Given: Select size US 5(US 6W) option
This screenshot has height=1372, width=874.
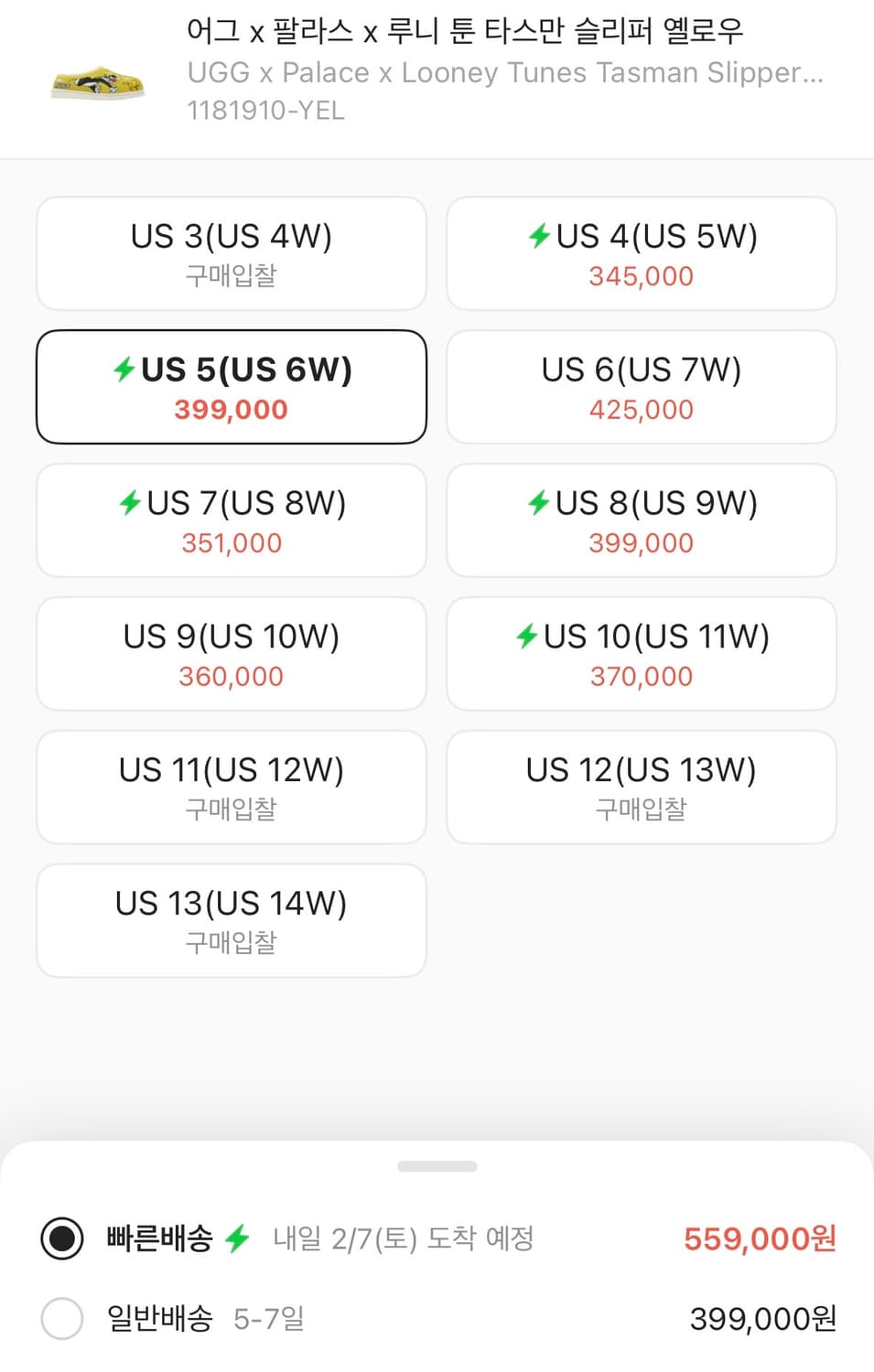Looking at the screenshot, I should click(232, 387).
